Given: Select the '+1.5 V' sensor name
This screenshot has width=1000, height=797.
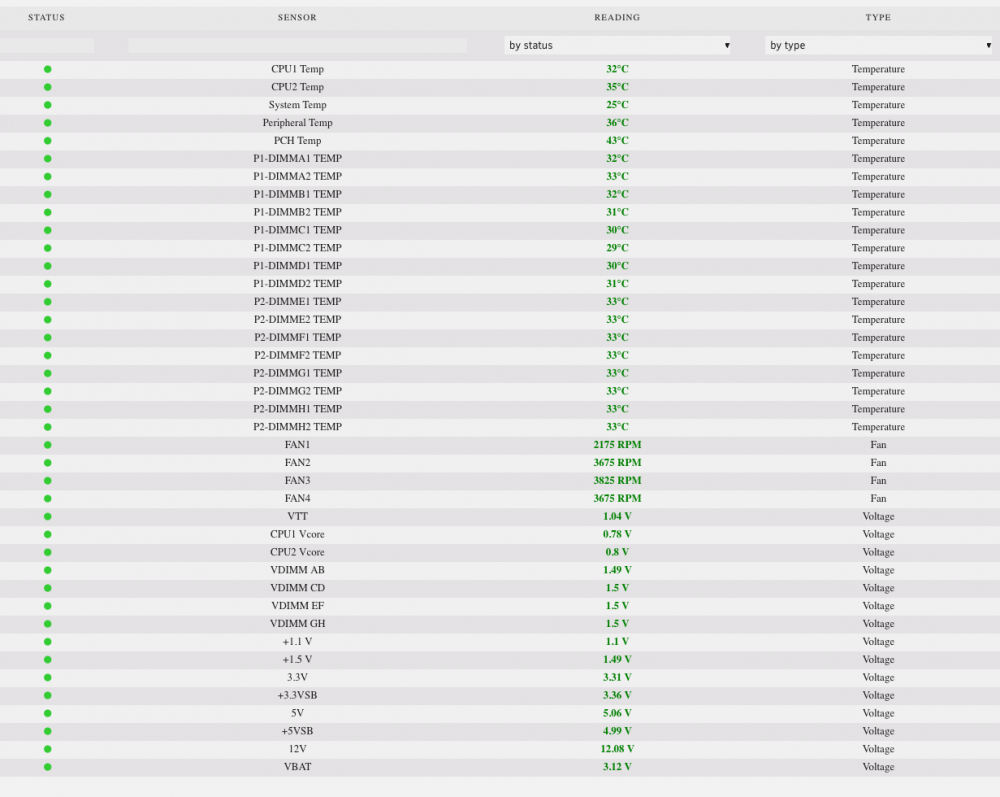Looking at the screenshot, I should (297, 659).
